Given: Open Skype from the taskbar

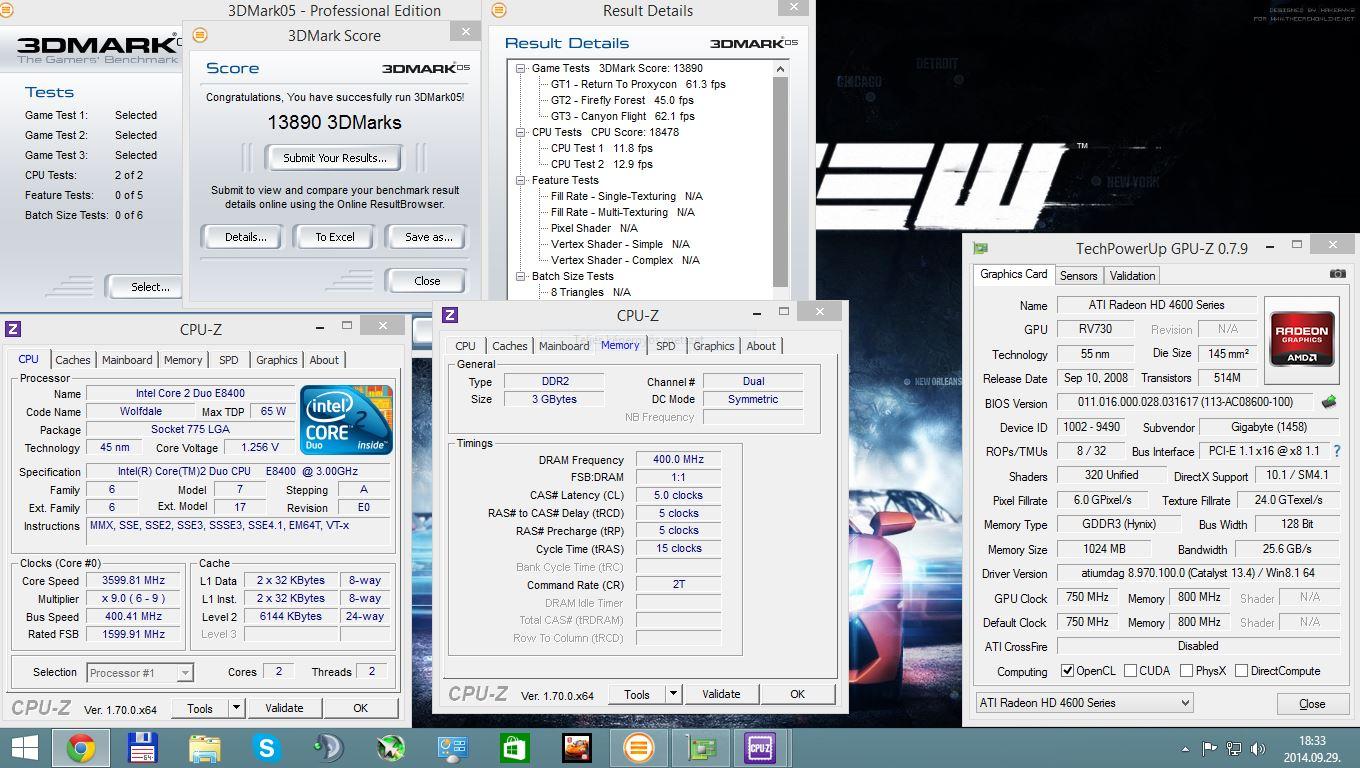Looking at the screenshot, I should click(x=266, y=748).
